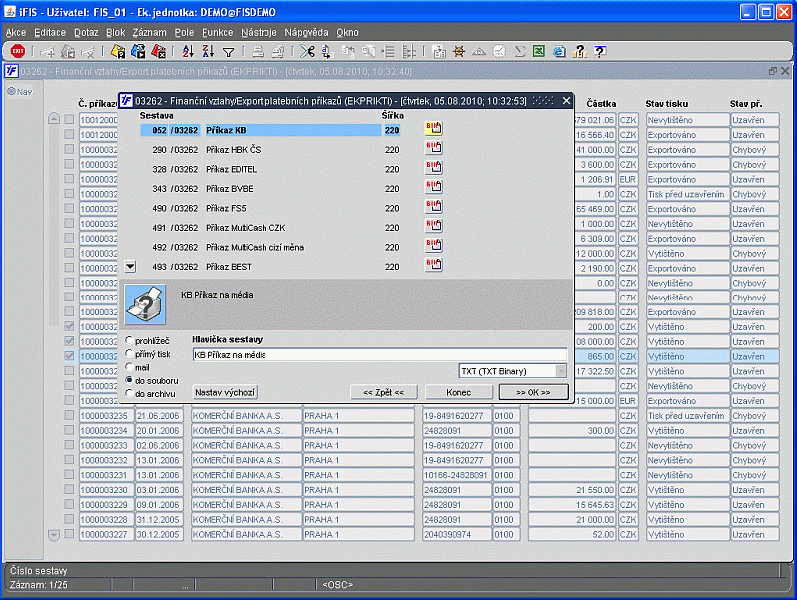Choose the 'do archívu' radio button
The image size is (797, 600).
[x=129, y=393]
